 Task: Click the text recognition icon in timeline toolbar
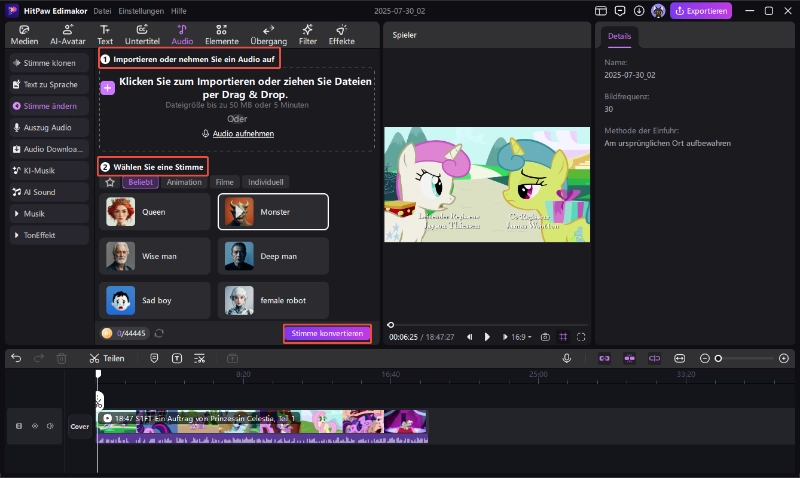[177, 358]
